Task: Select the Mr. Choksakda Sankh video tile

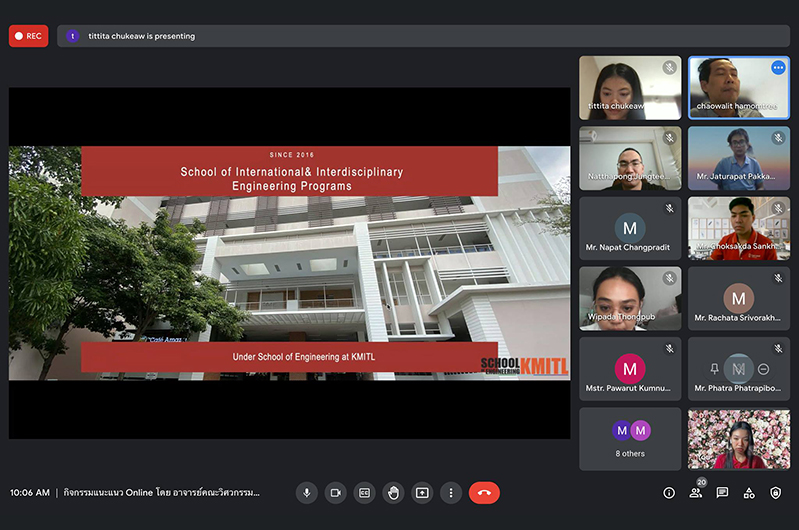Action: 739,228
